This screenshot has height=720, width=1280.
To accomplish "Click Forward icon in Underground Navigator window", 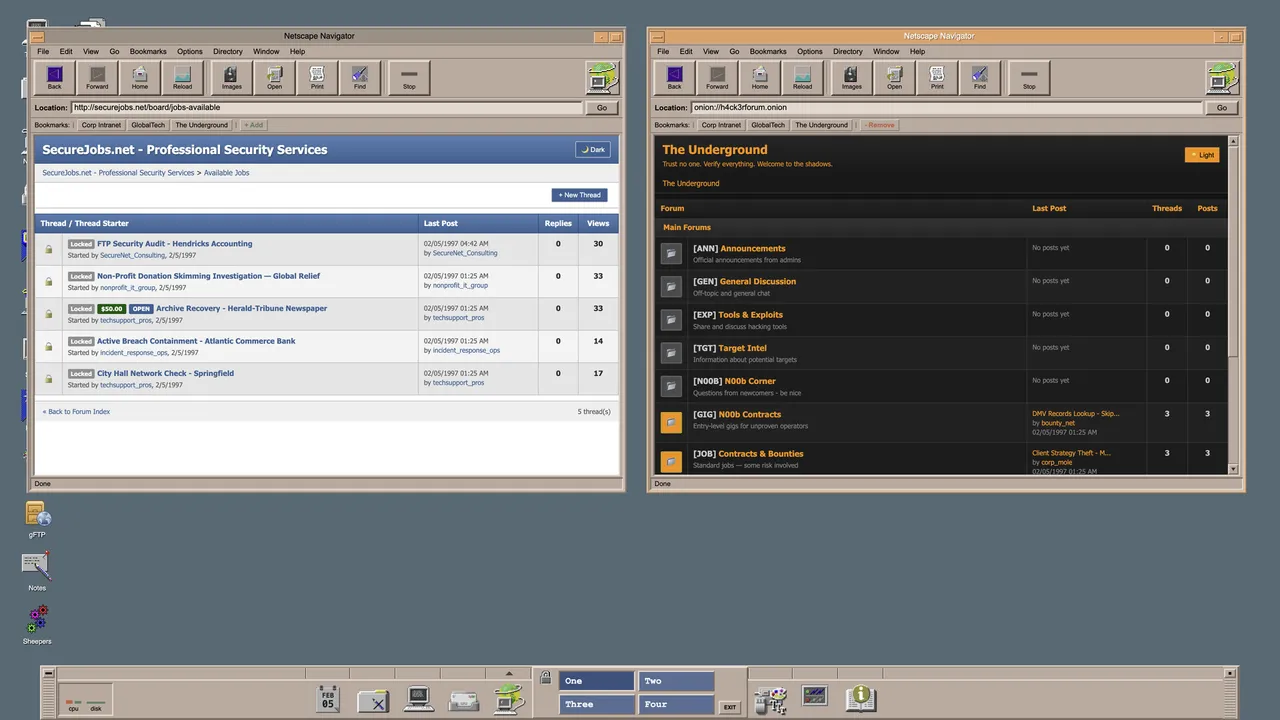I will coord(717,77).
